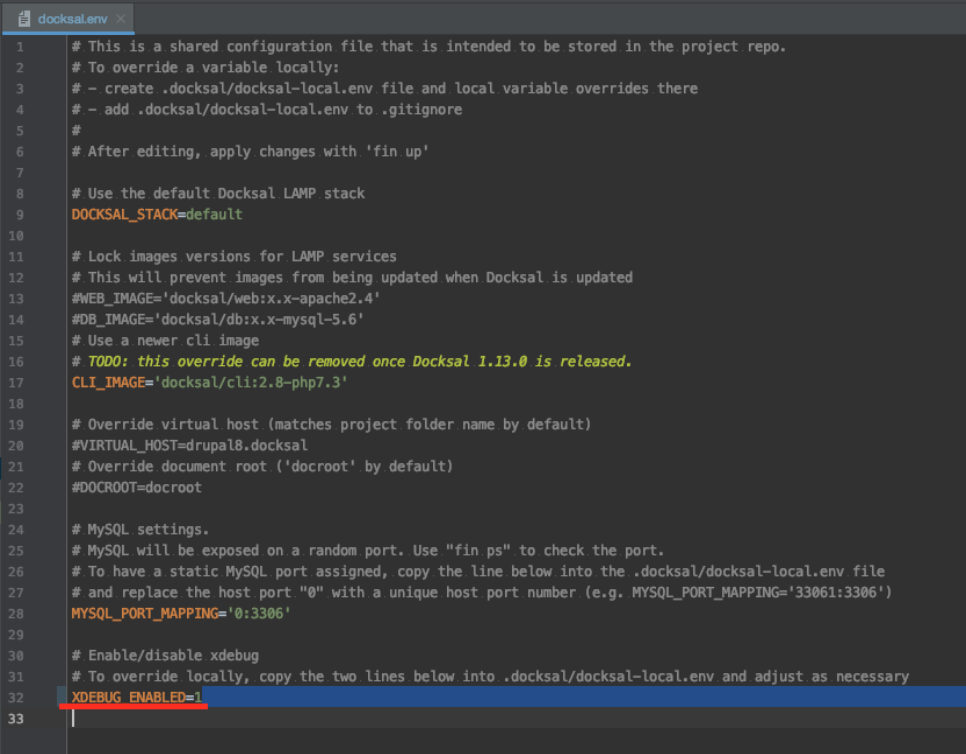The image size is (966, 754).
Task: Click the '# To override a variable locally:' comment
Action: coord(206,68)
